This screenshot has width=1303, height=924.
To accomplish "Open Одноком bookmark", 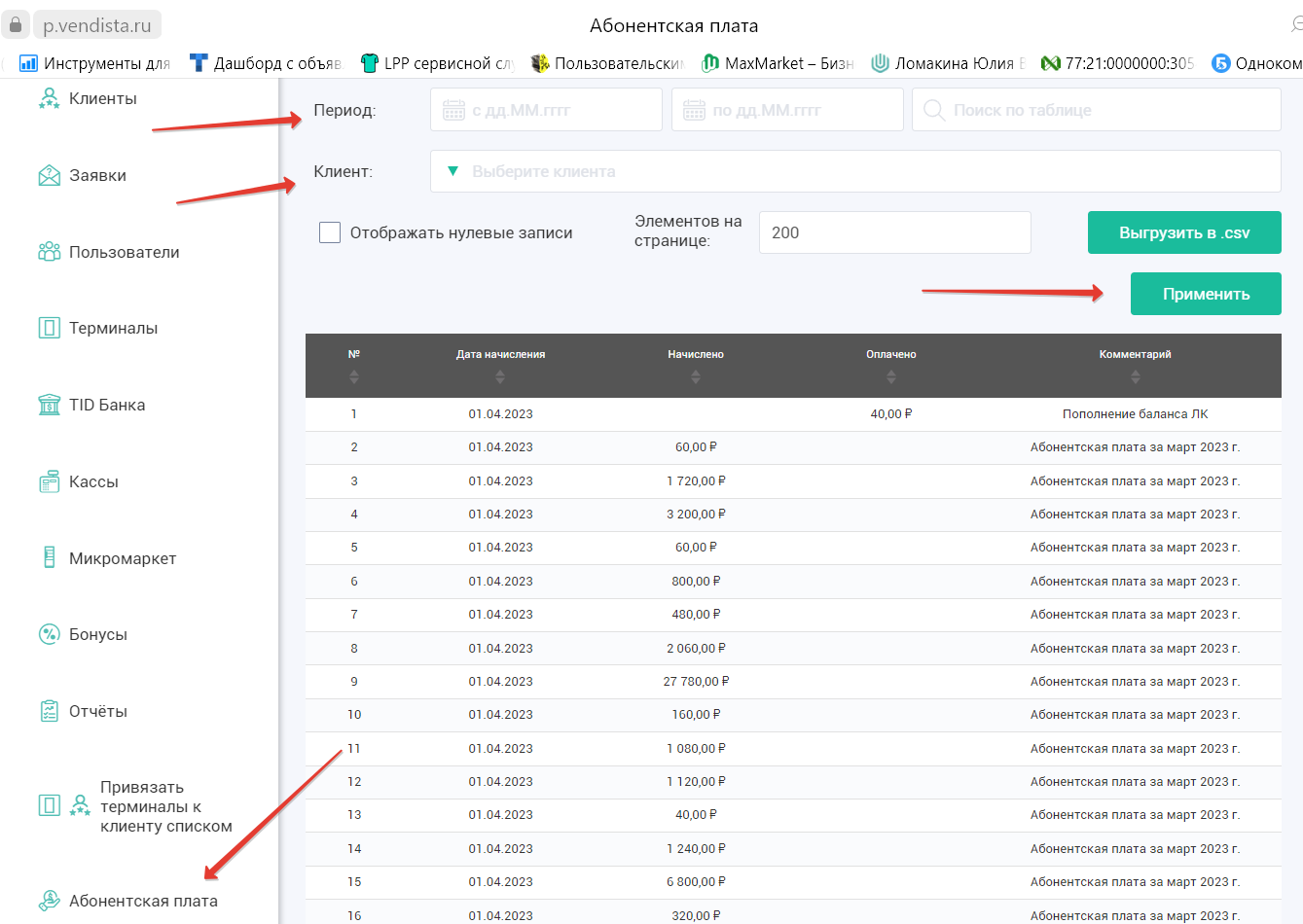I will (x=1256, y=63).
